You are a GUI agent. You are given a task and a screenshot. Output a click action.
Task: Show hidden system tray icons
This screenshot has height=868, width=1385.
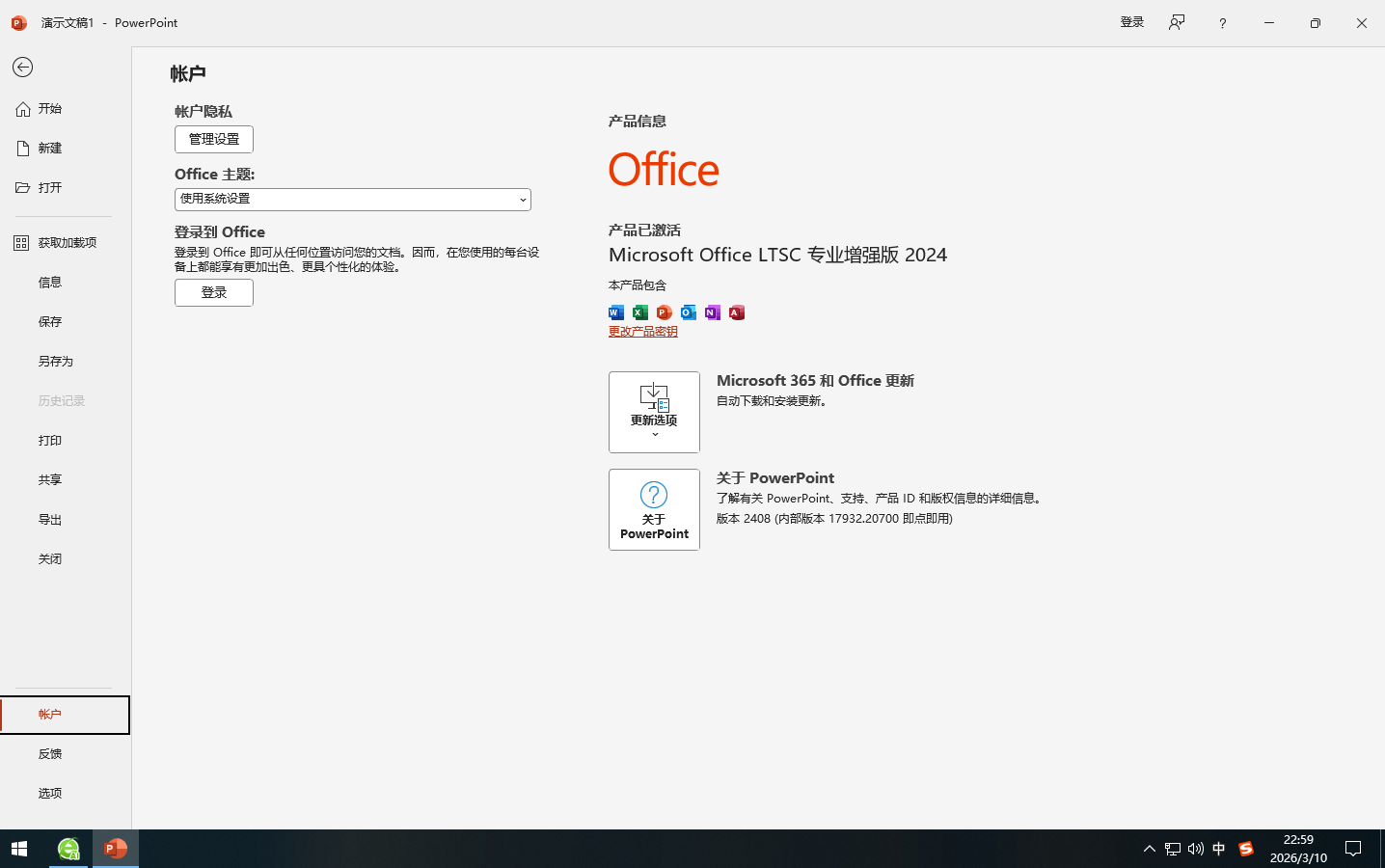(1150, 849)
